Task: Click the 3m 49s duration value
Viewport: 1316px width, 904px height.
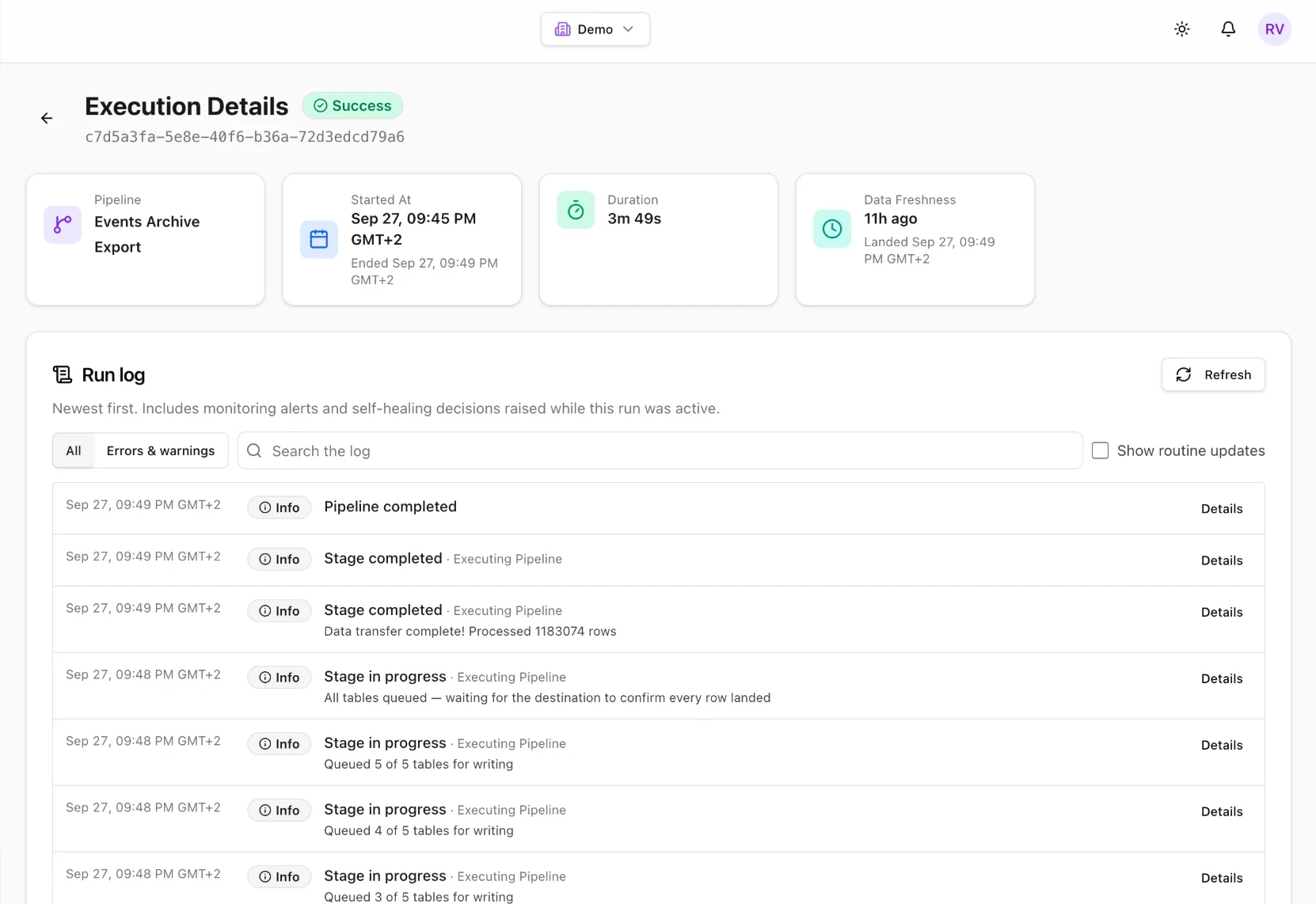Action: click(634, 218)
